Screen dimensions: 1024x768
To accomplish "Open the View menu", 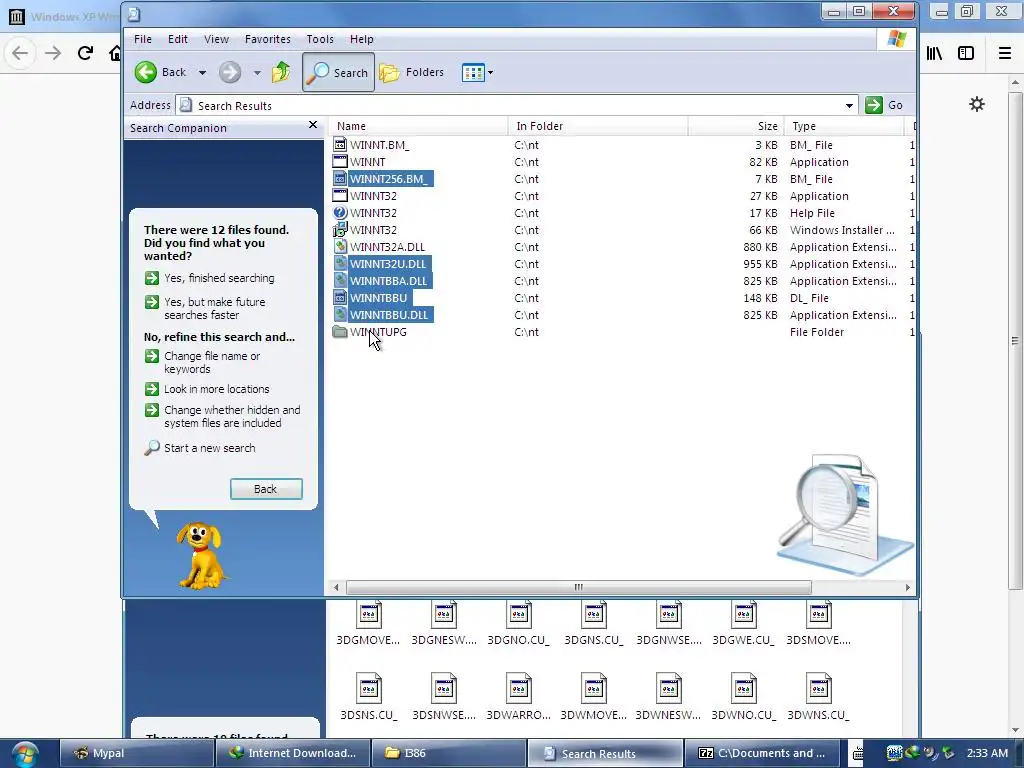I will point(216,39).
